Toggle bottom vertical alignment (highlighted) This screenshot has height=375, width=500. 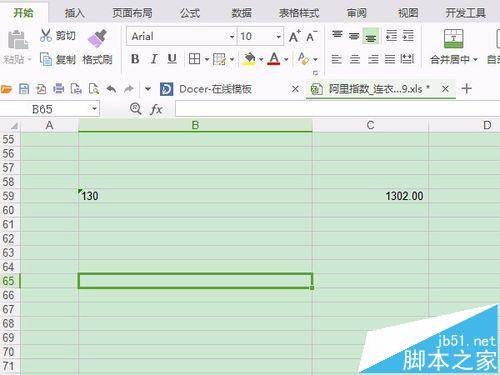(x=371, y=36)
